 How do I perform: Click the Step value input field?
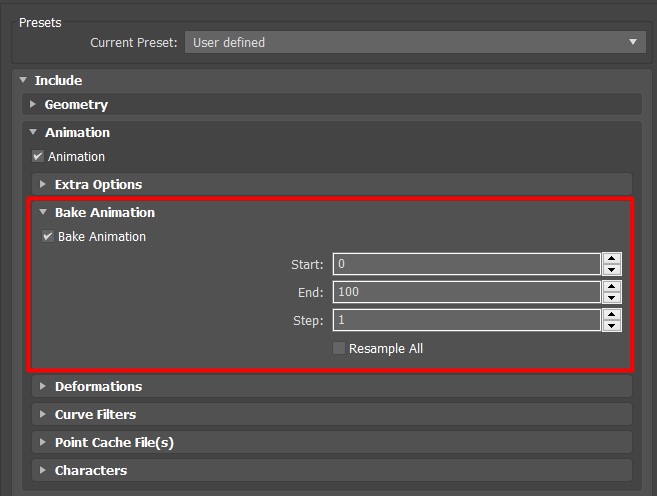pyautogui.click(x=467, y=320)
